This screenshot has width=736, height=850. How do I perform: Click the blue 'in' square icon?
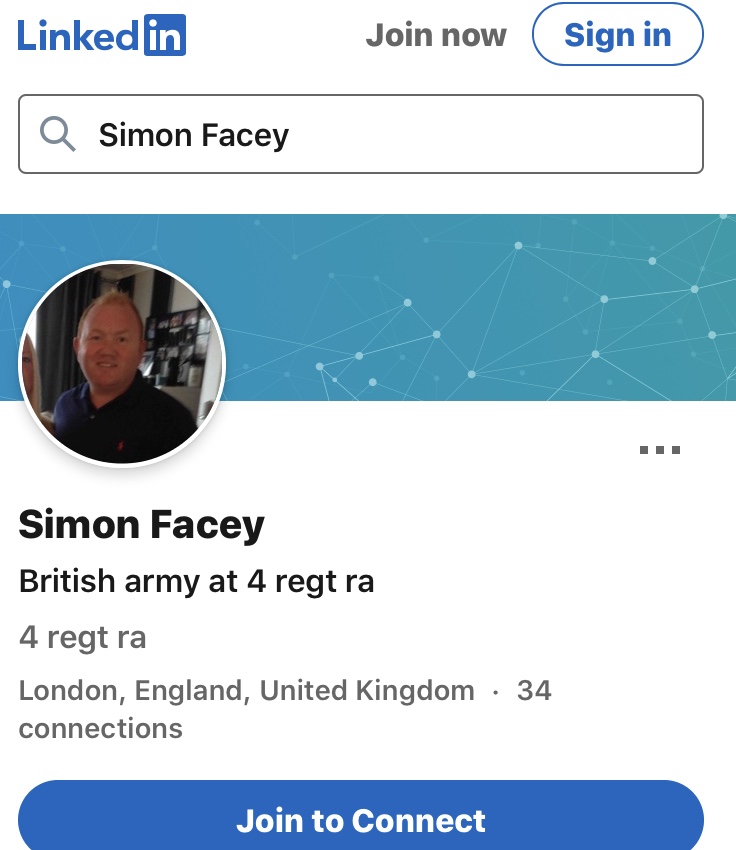163,35
